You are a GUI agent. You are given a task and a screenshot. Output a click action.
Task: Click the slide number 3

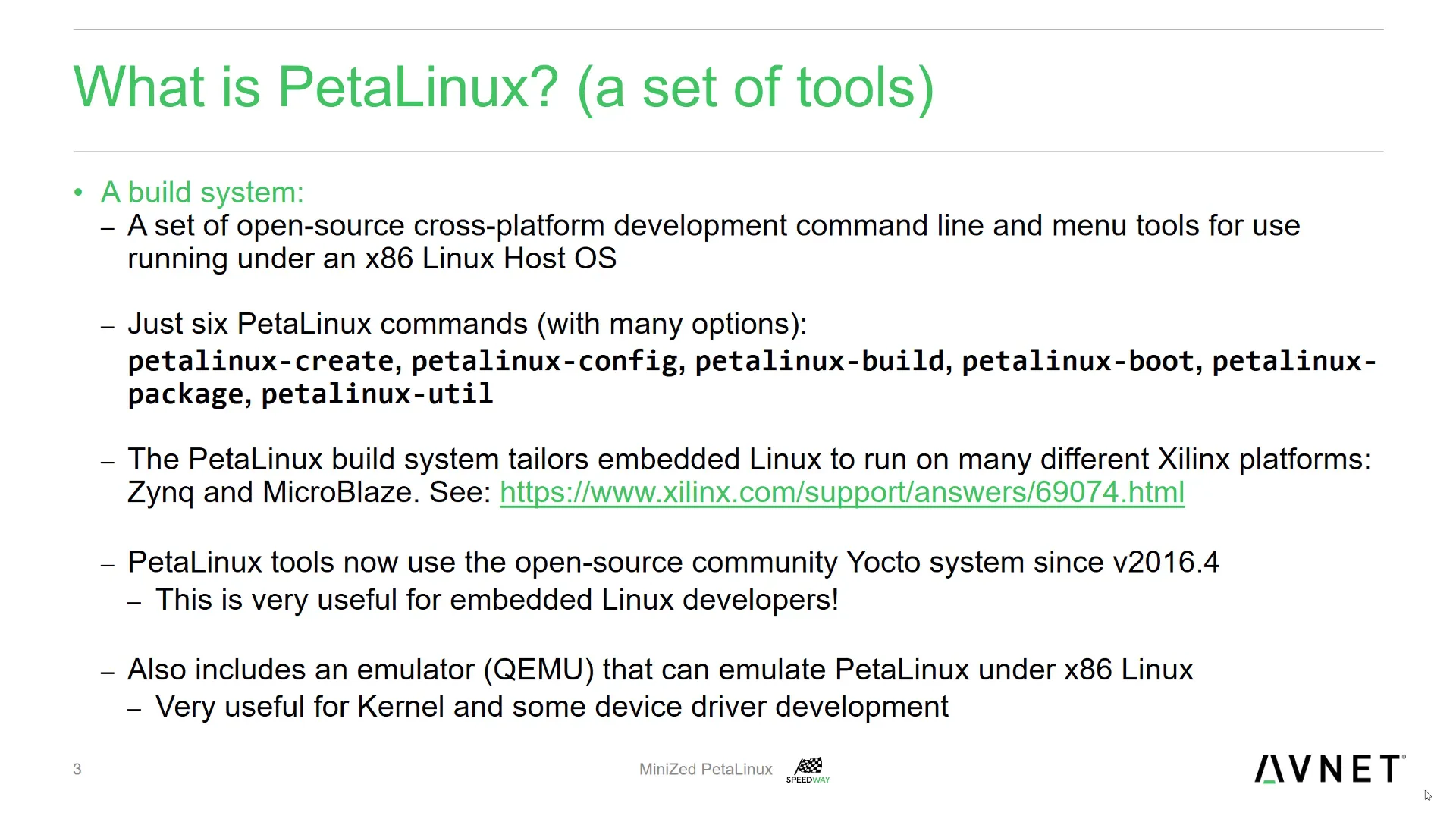pyautogui.click(x=77, y=769)
